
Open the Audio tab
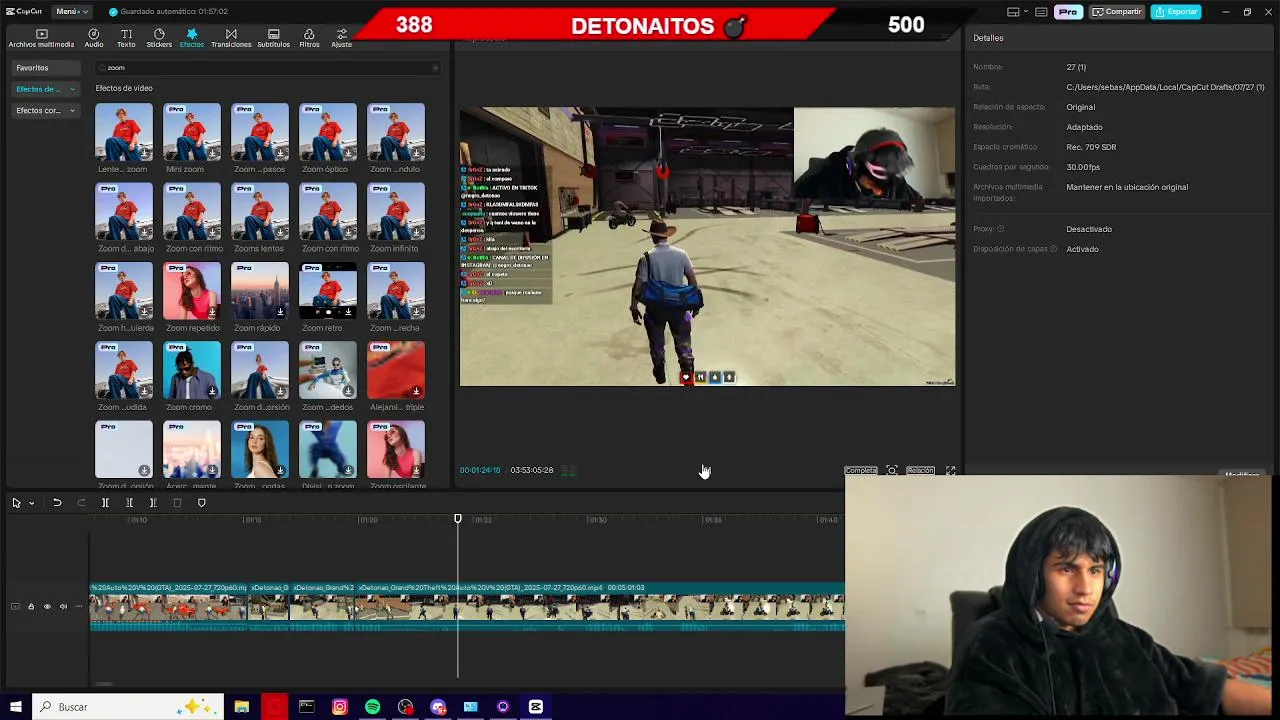94,39
